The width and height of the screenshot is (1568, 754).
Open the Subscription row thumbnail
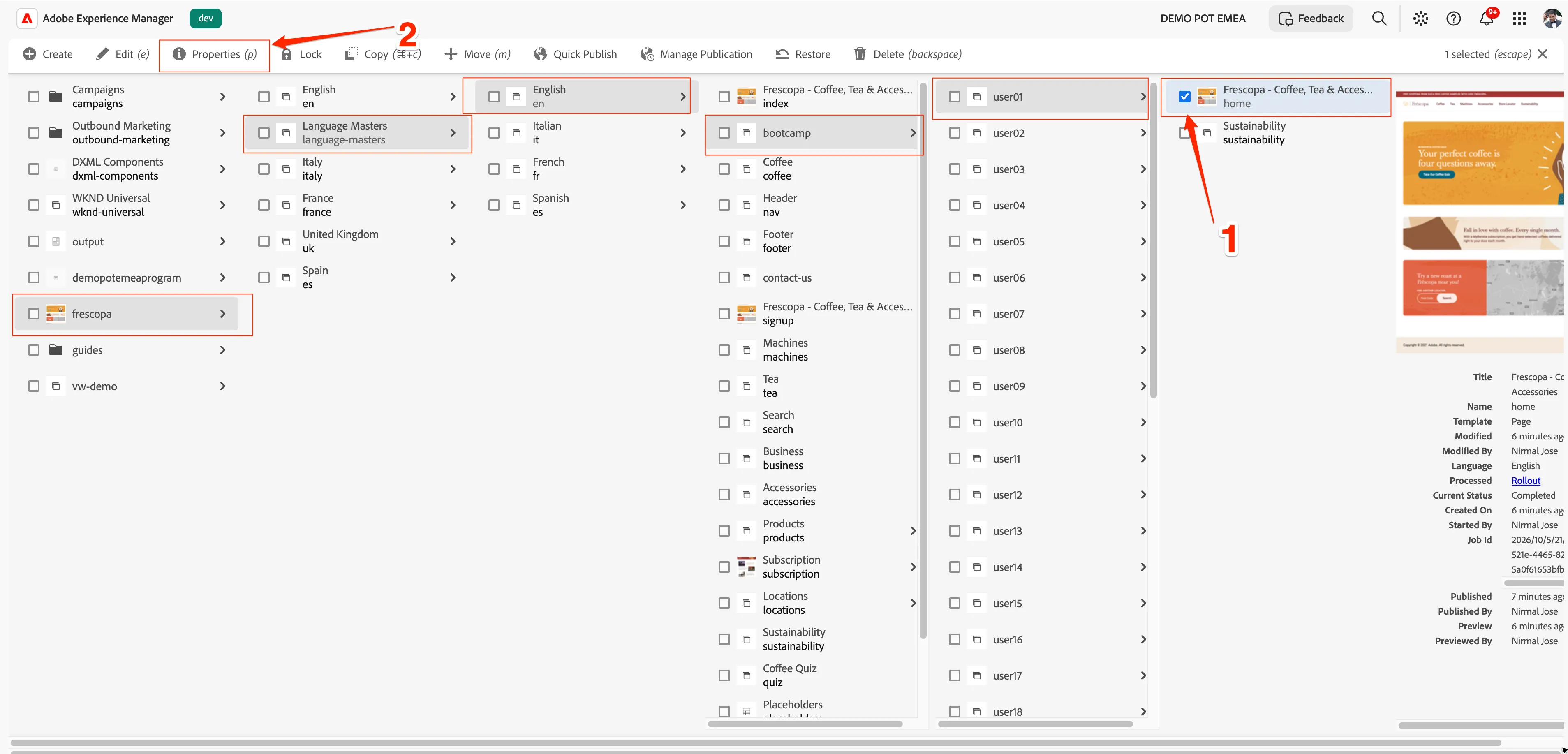pos(746,567)
